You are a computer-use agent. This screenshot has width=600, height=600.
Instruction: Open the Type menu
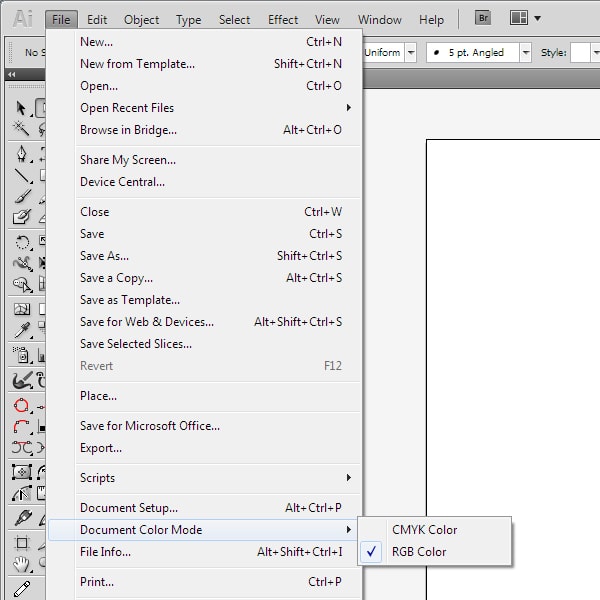[189, 20]
